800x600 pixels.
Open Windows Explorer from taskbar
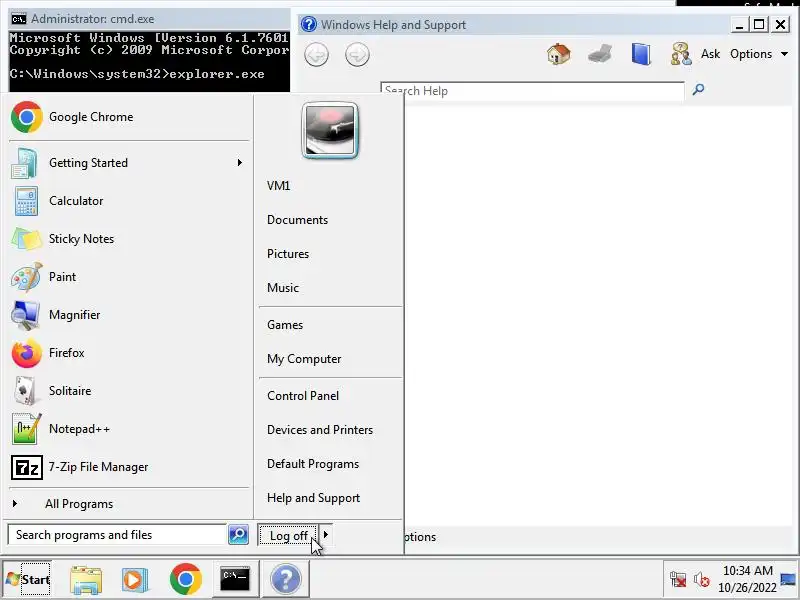86,579
